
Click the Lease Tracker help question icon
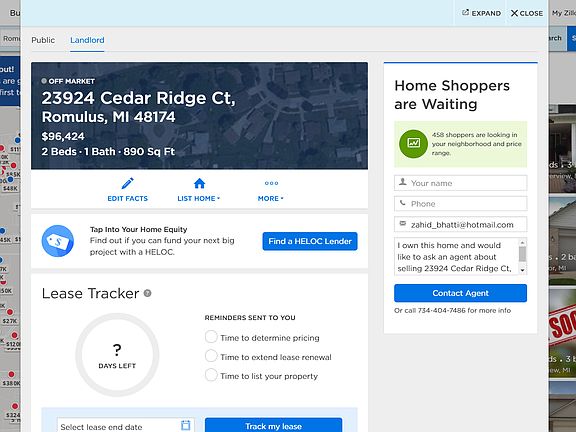point(148,293)
